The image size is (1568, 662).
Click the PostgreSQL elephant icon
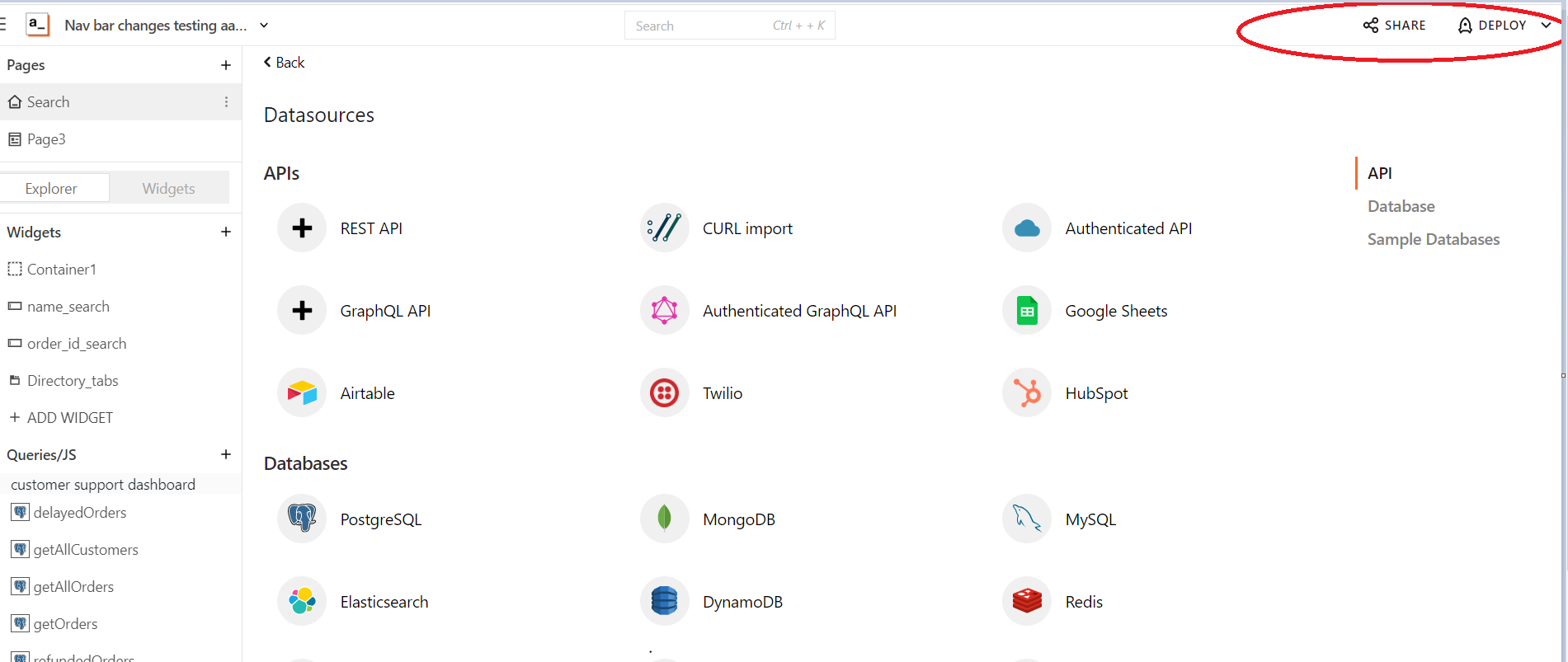pyautogui.click(x=302, y=519)
